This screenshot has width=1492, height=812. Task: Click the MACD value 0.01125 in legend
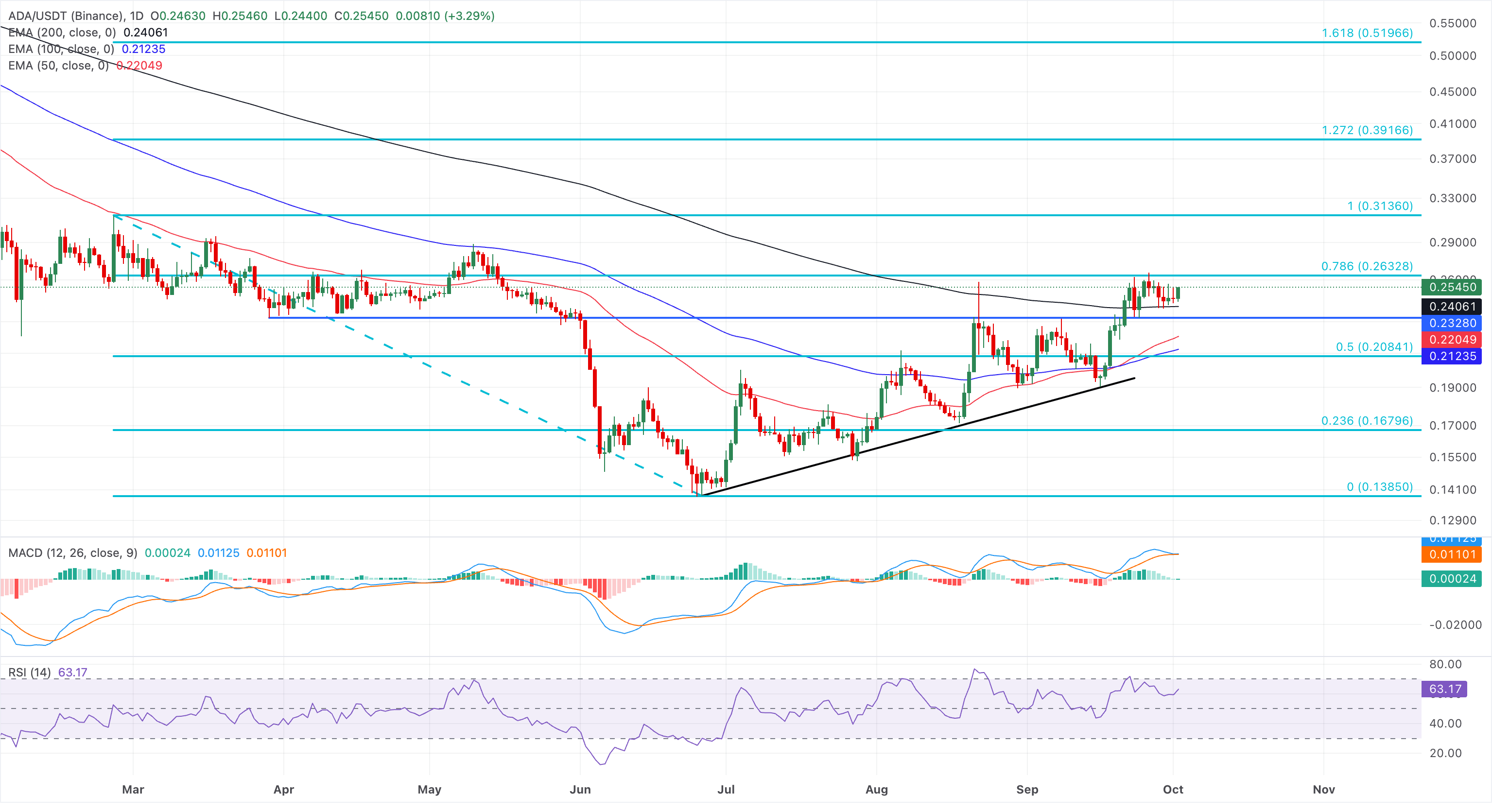coord(218,553)
